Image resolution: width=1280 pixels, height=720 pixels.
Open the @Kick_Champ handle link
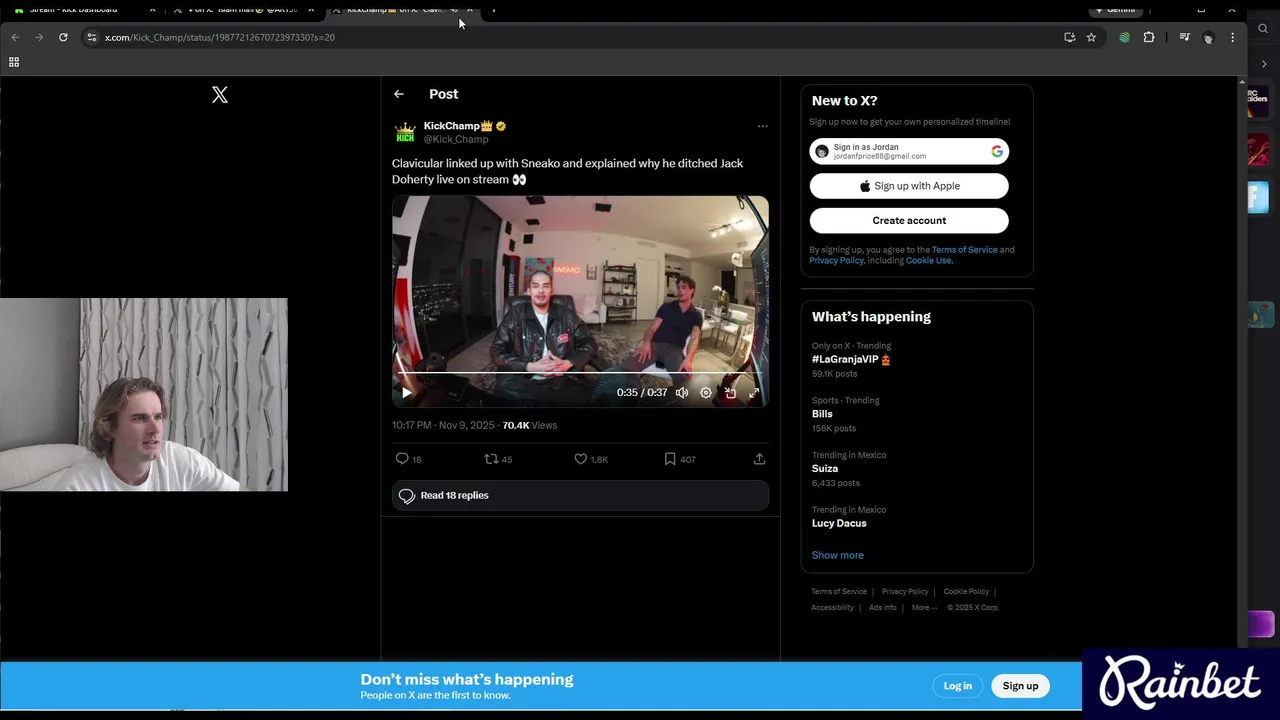456,139
